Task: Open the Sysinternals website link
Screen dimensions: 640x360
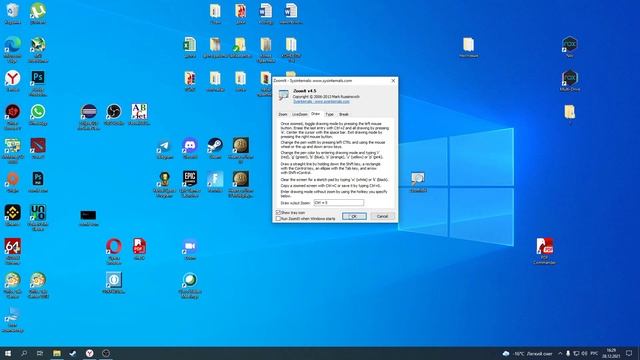Action: 321,101
